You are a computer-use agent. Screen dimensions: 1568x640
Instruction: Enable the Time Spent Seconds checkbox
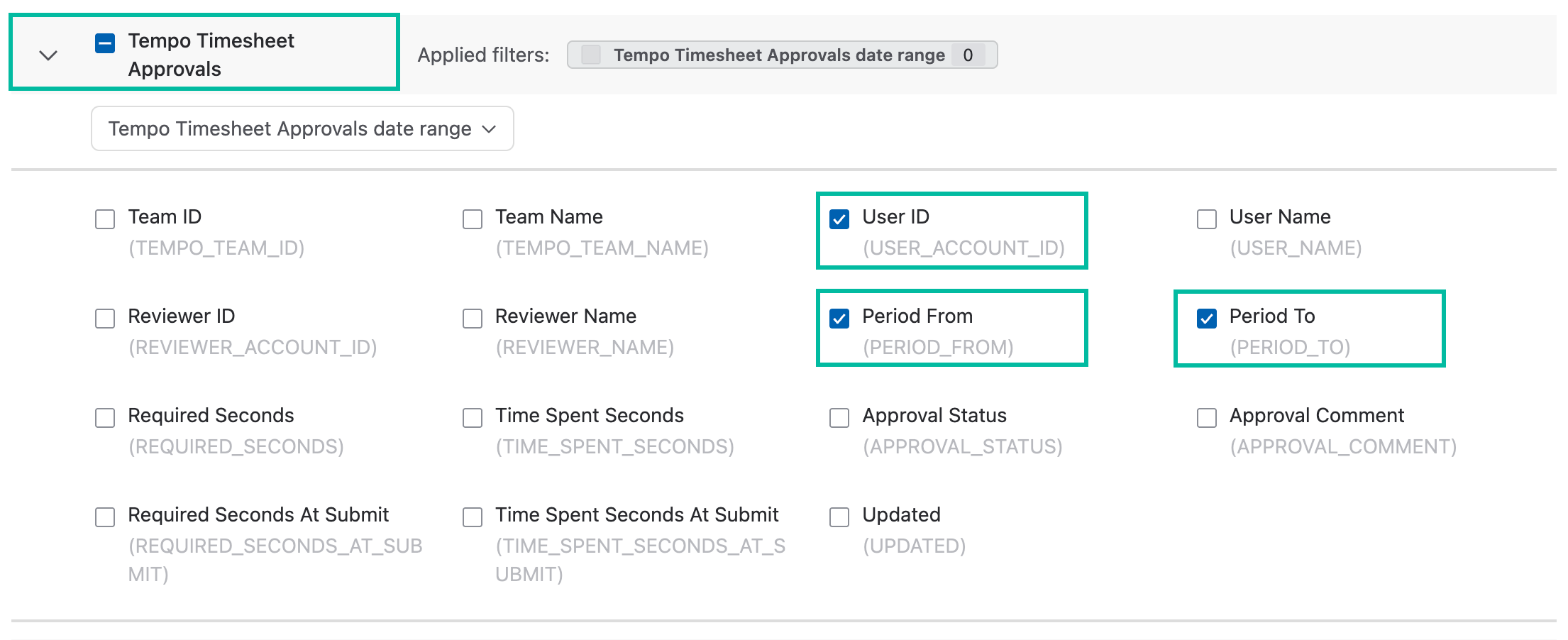473,418
